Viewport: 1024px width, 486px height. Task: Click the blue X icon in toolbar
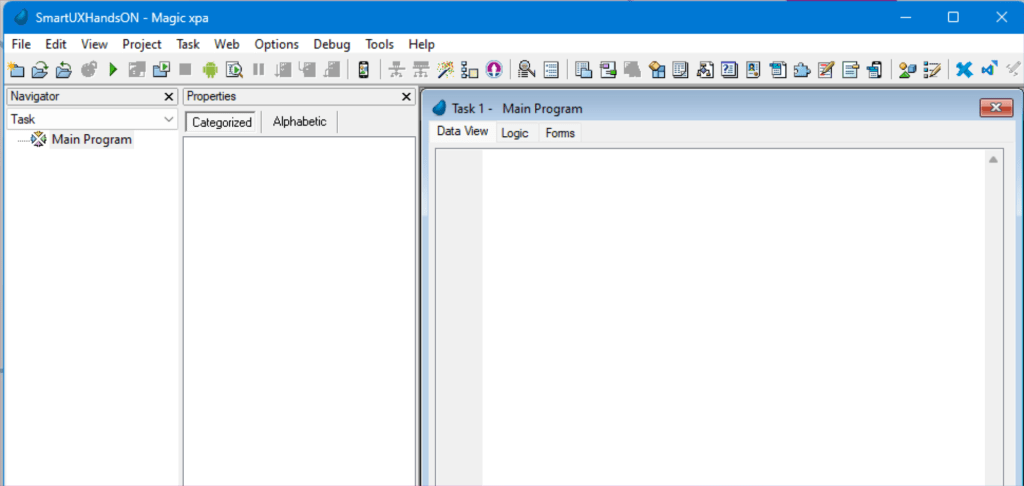[x=964, y=69]
